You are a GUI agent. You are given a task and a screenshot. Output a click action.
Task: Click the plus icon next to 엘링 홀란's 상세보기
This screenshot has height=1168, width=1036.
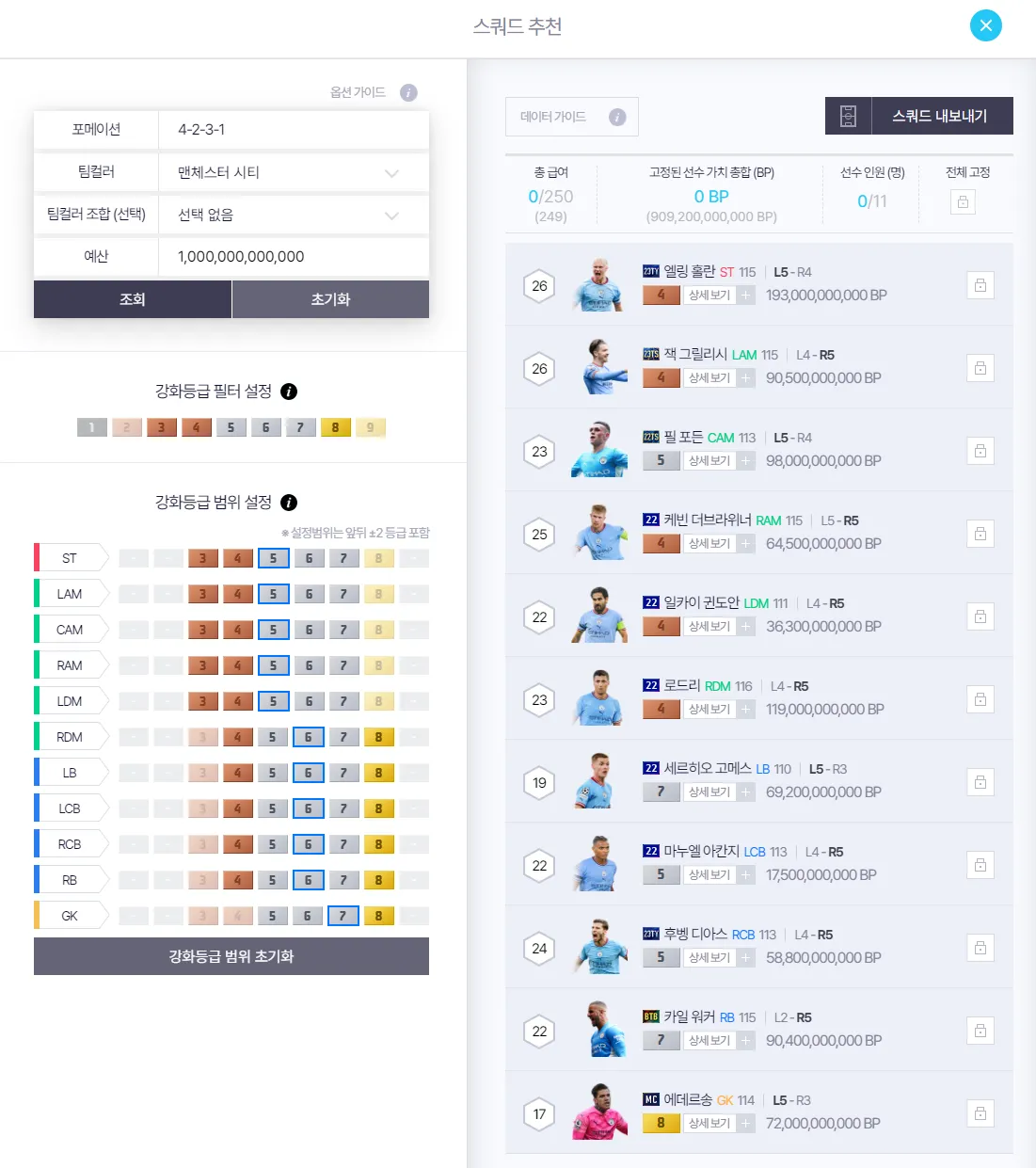pyautogui.click(x=746, y=296)
